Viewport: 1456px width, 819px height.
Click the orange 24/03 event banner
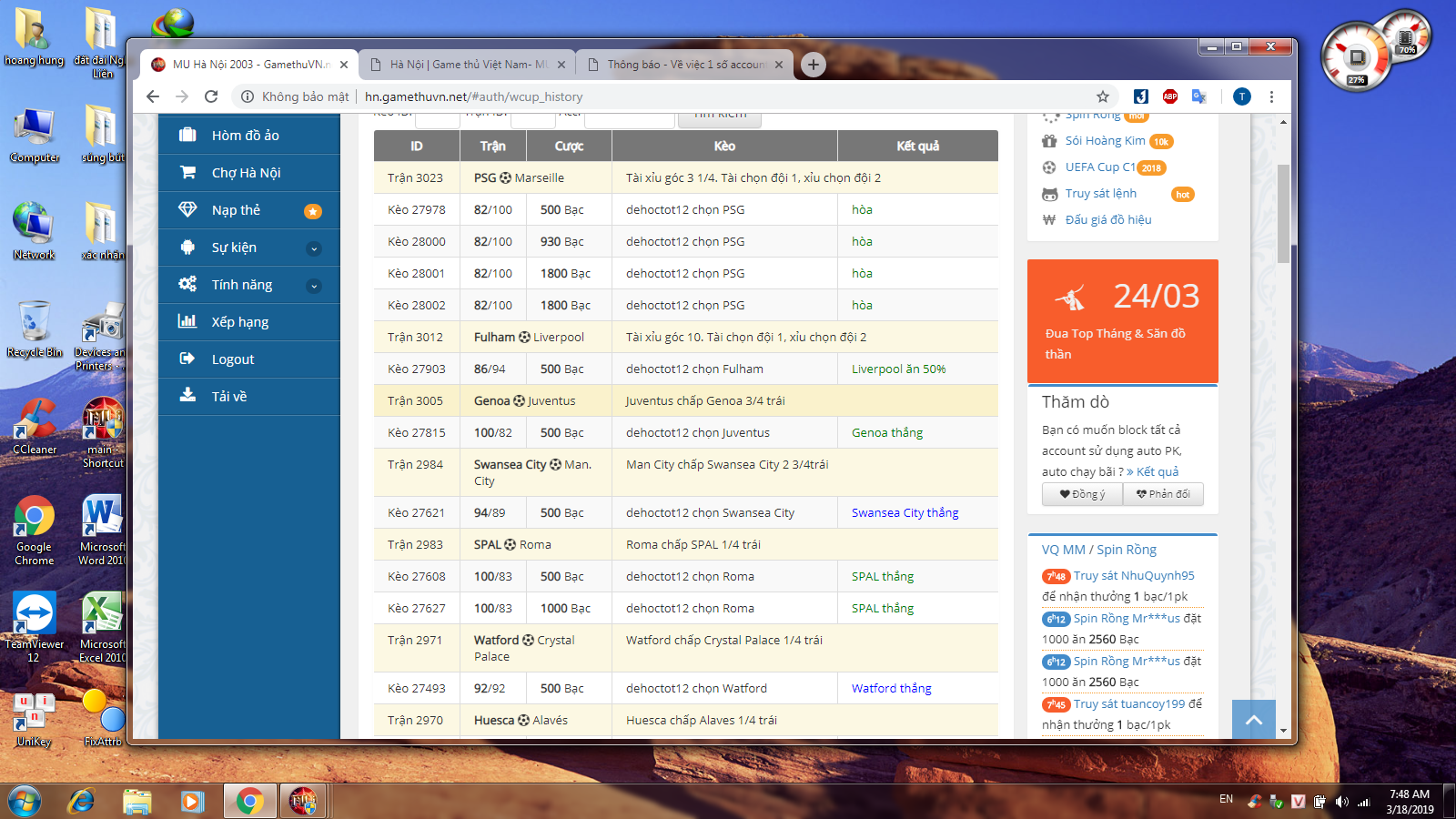pyautogui.click(x=1122, y=320)
